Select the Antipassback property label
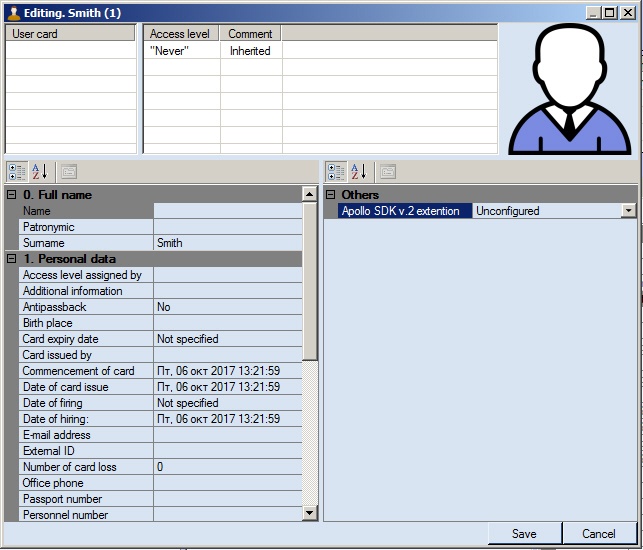 click(x=86, y=307)
